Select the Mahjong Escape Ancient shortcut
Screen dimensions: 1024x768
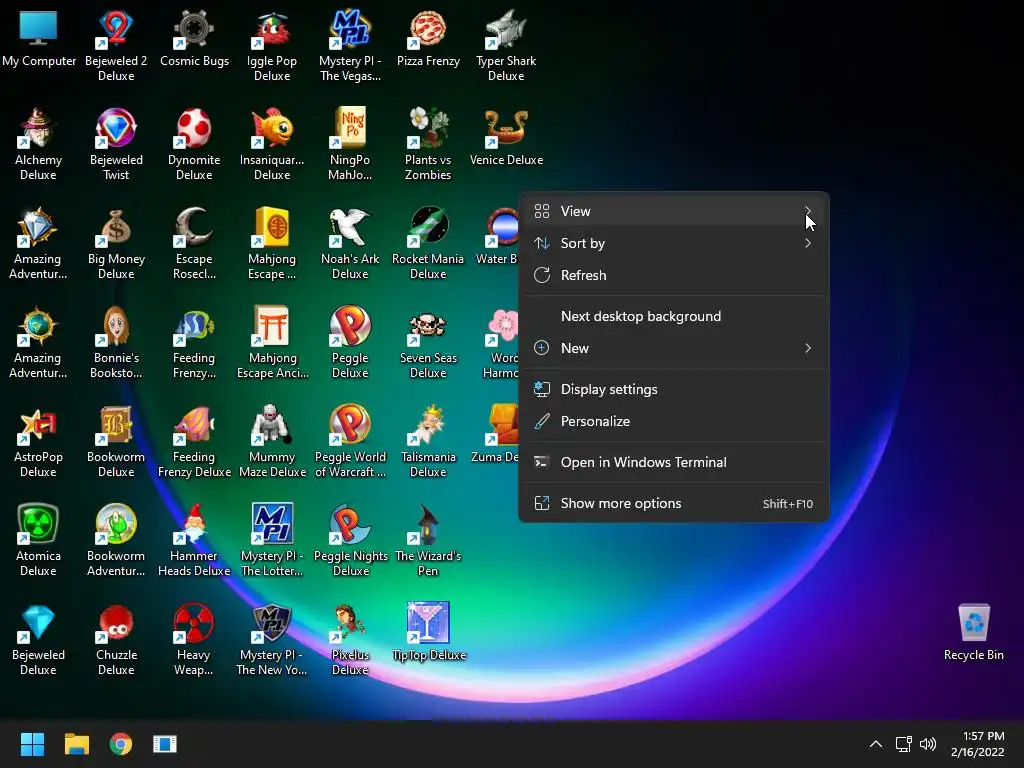click(x=272, y=344)
